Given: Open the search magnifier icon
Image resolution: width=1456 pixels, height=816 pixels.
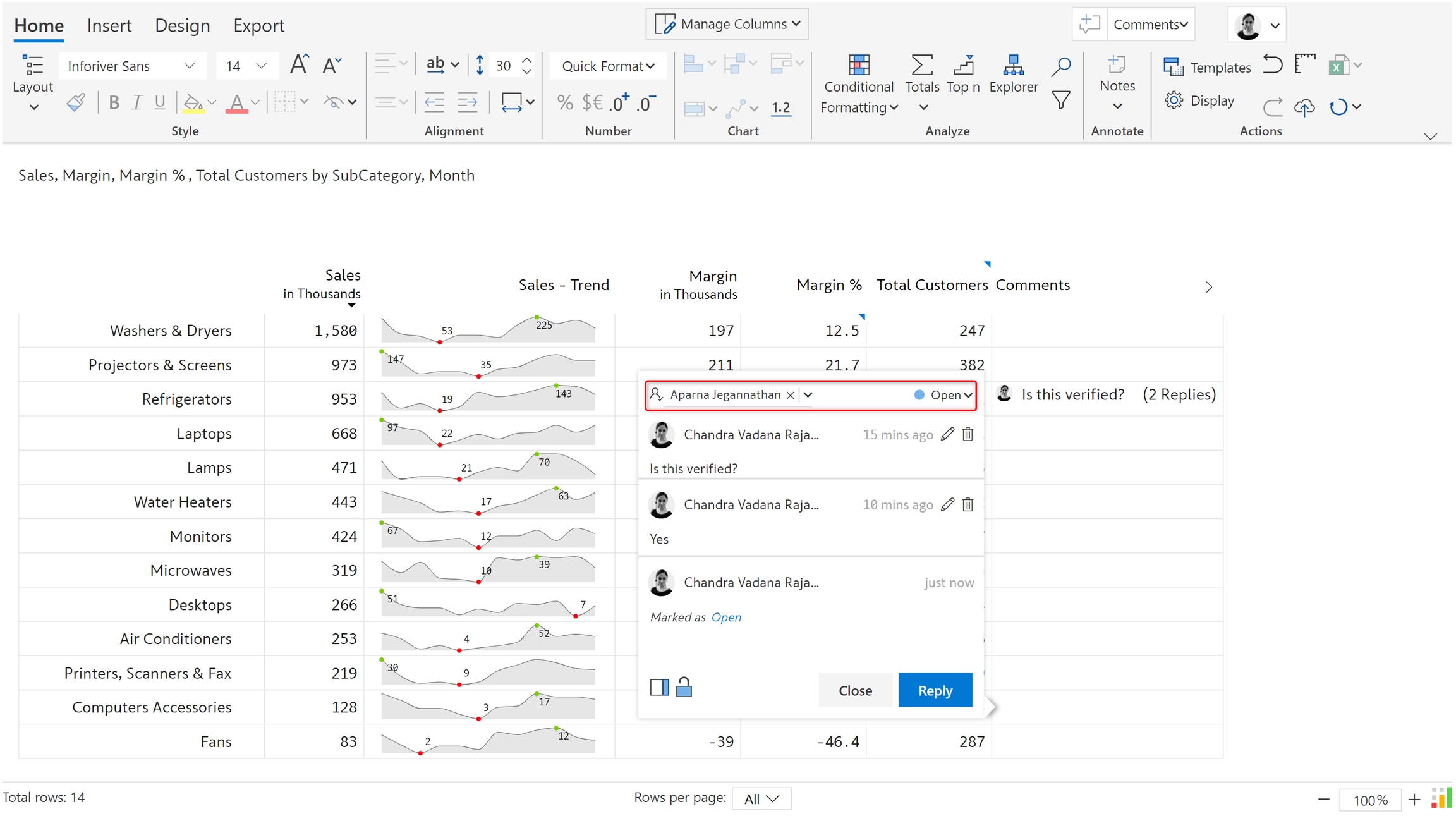Looking at the screenshot, I should (1060, 66).
